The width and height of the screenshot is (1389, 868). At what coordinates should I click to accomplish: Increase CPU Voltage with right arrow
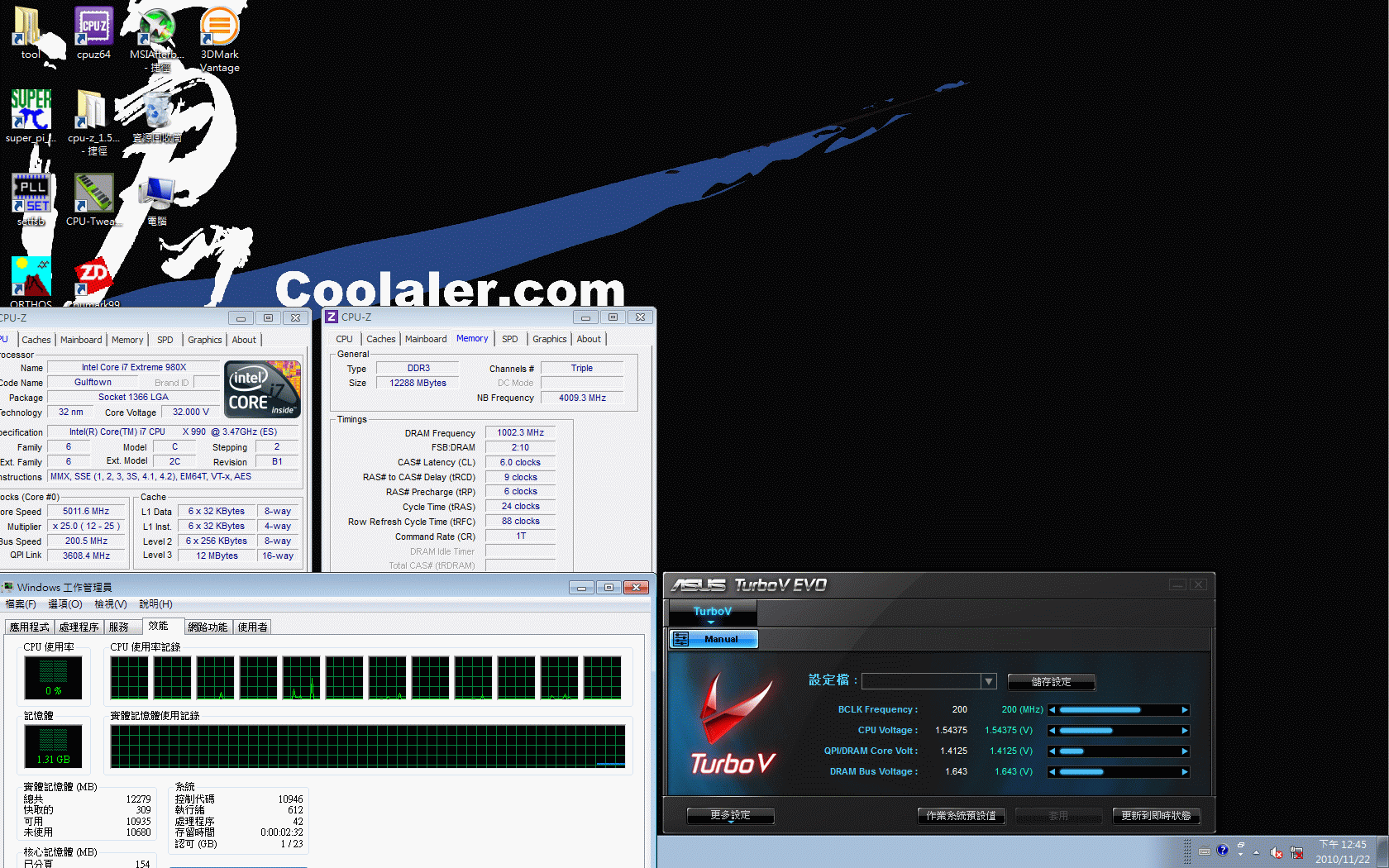pos(1185,731)
